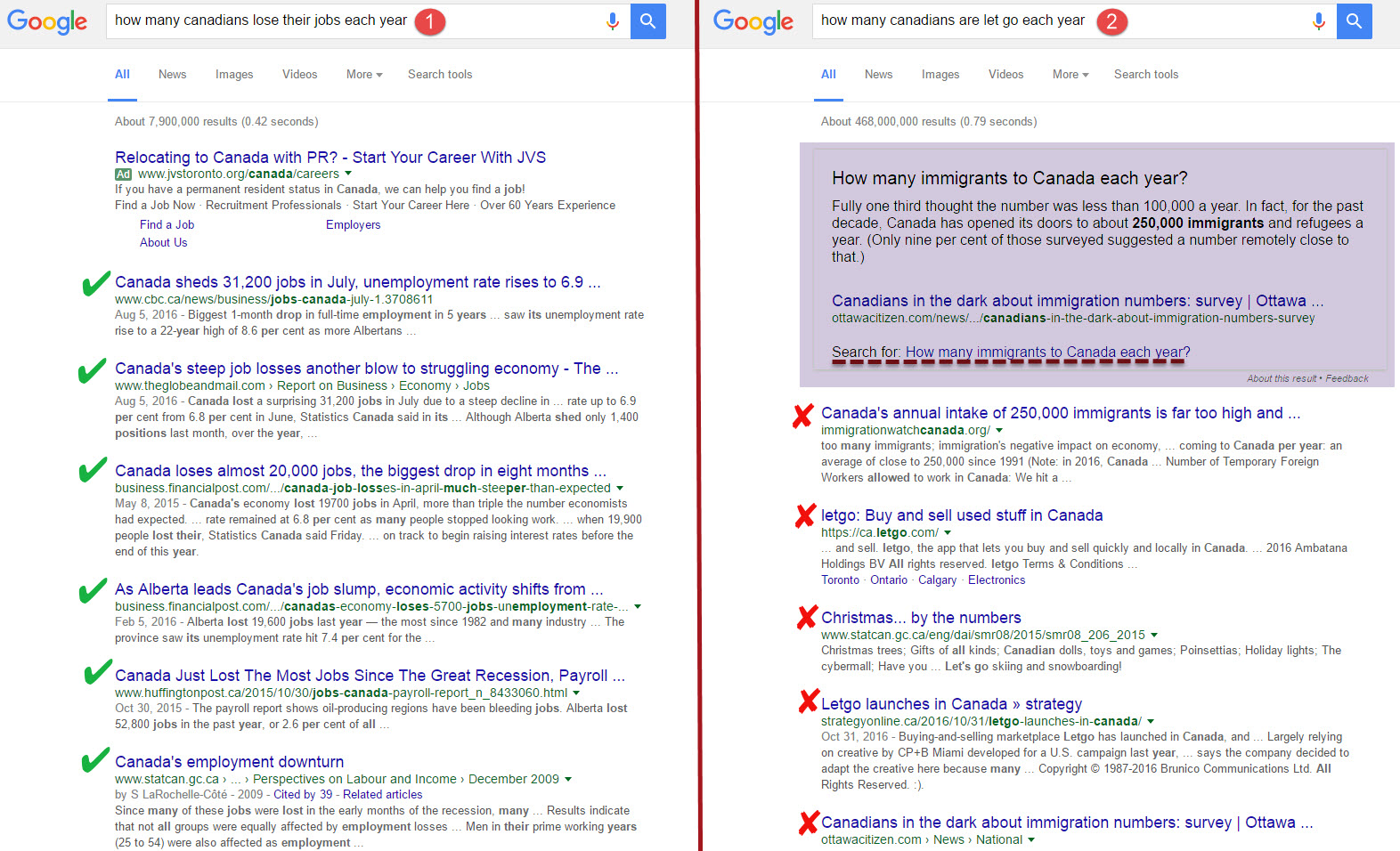Expand the More dropdown on left page
Screen dimensions: 1400x851
[x=363, y=75]
